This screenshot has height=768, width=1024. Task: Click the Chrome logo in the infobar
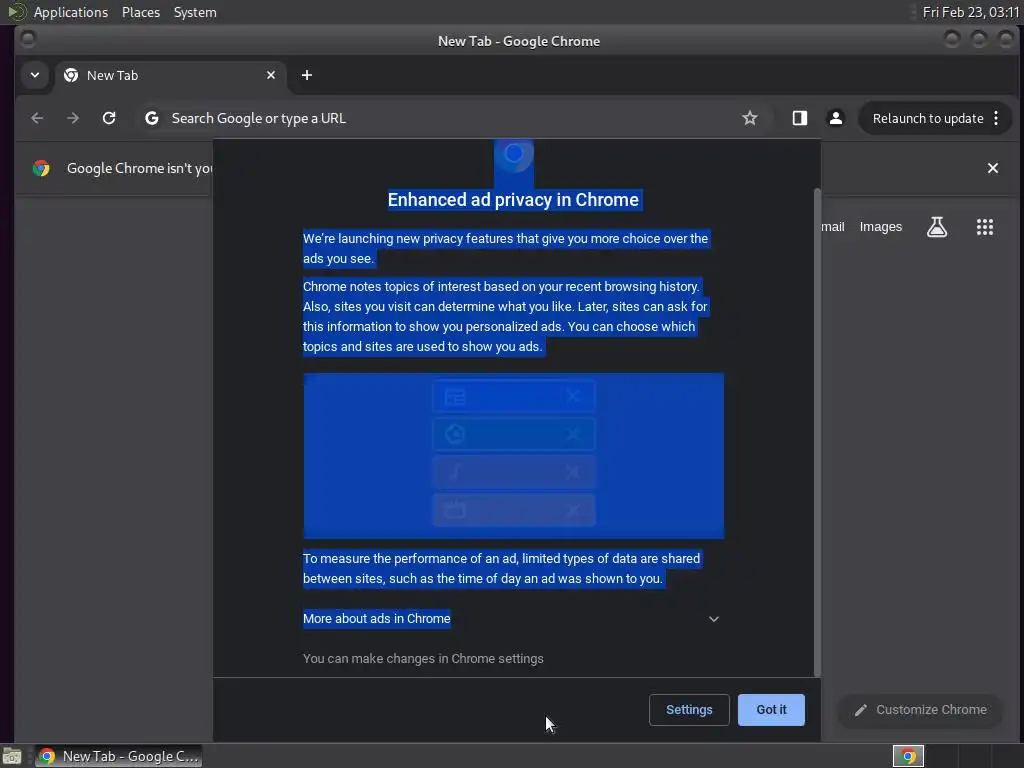41,168
